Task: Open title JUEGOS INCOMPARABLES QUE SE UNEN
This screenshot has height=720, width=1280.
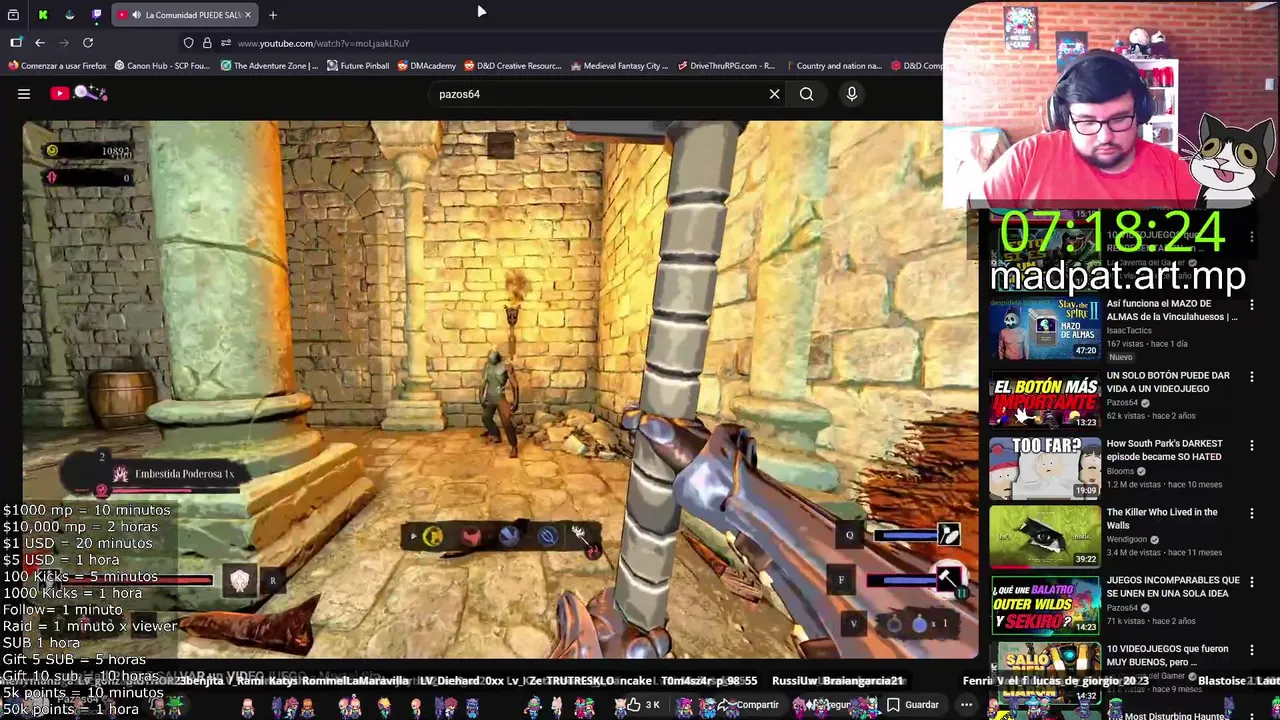Action: tap(1172, 586)
